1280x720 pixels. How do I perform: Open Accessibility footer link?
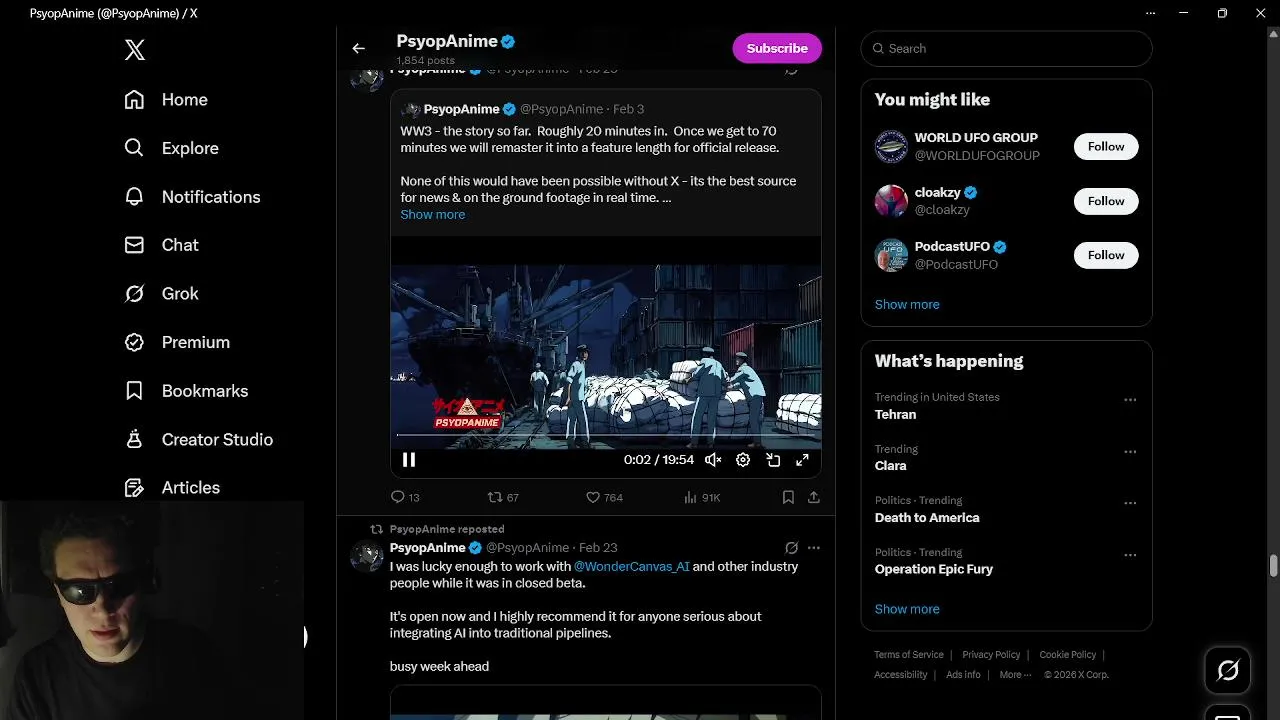(x=901, y=675)
